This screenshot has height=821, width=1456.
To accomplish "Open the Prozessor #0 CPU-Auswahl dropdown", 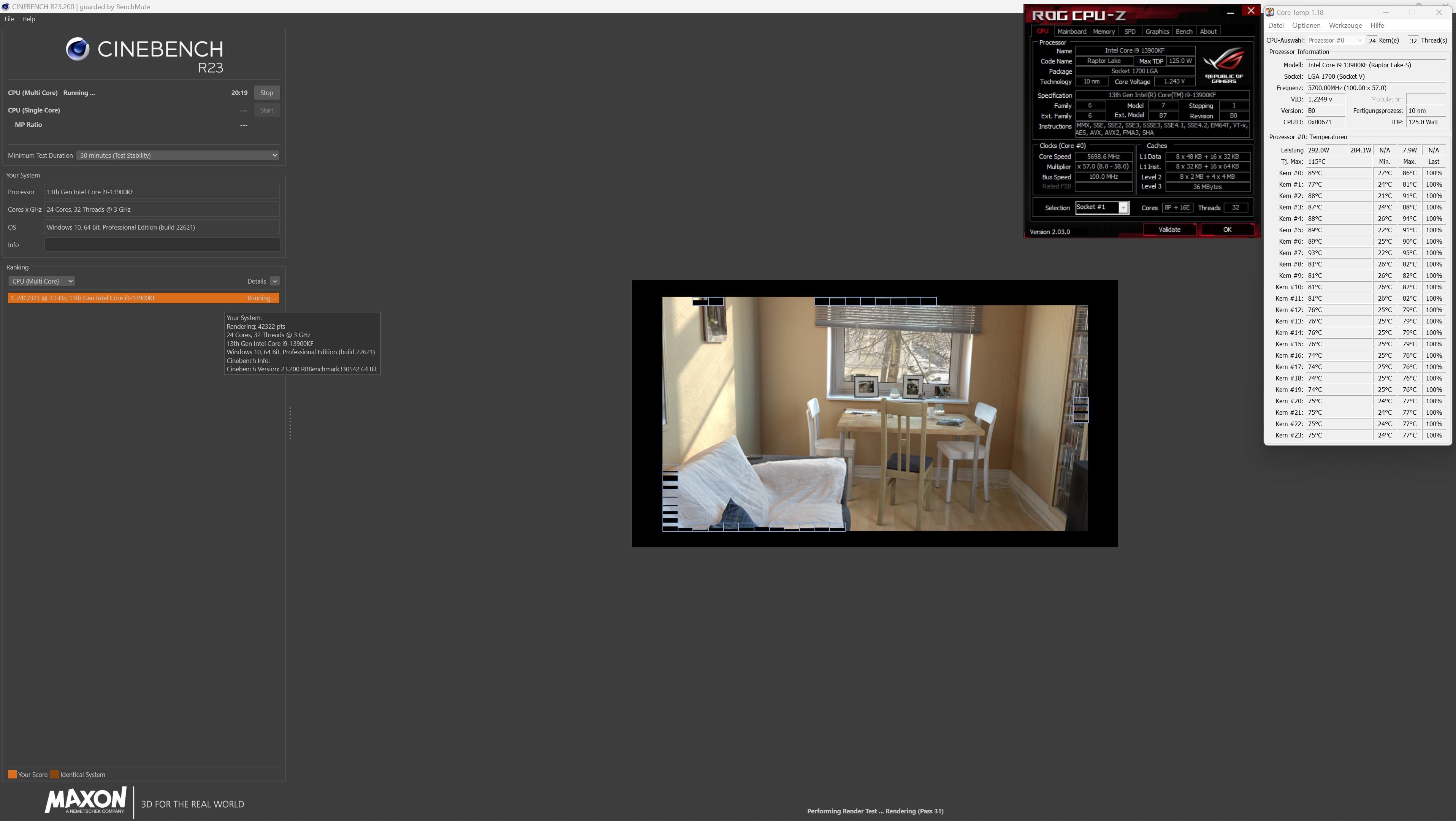I will click(1334, 40).
